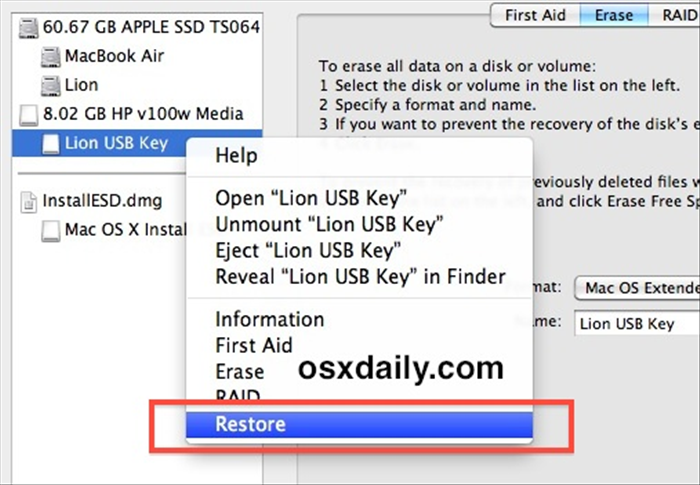
Task: Switch to the RAID tab
Action: (x=675, y=15)
